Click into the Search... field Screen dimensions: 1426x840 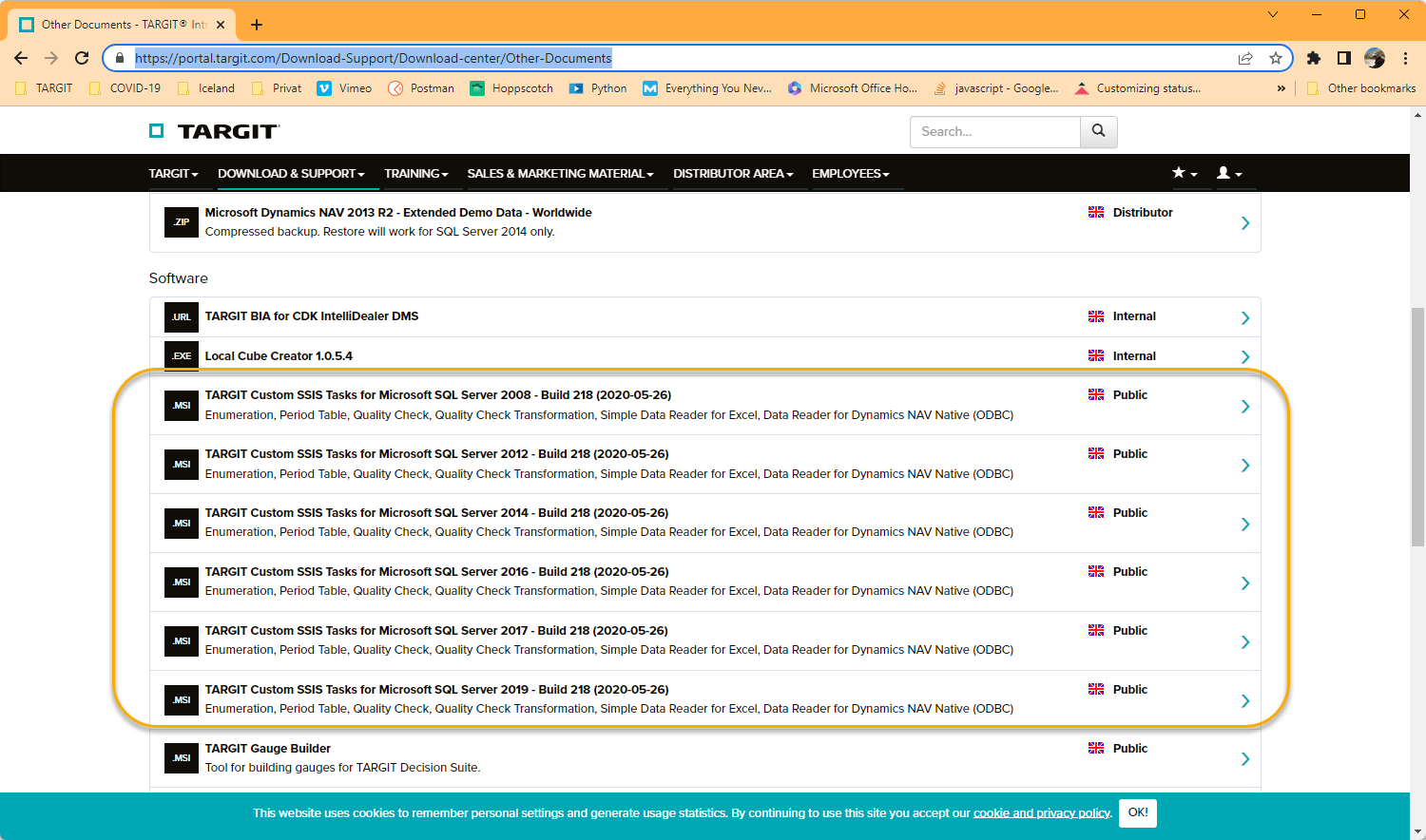995,131
